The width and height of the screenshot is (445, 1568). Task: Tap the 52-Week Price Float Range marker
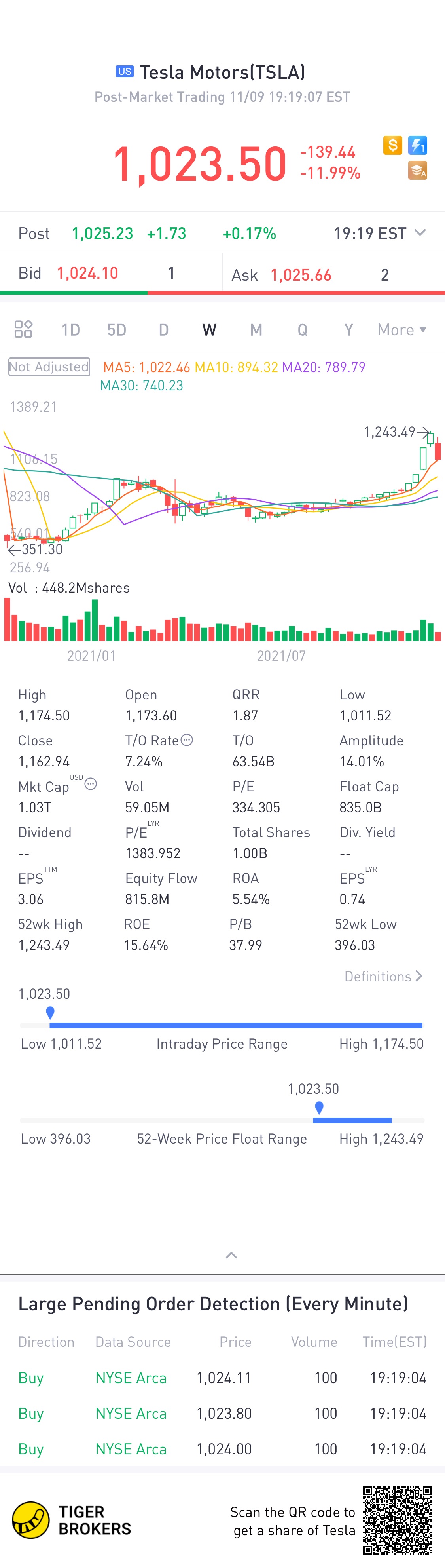click(x=319, y=1108)
